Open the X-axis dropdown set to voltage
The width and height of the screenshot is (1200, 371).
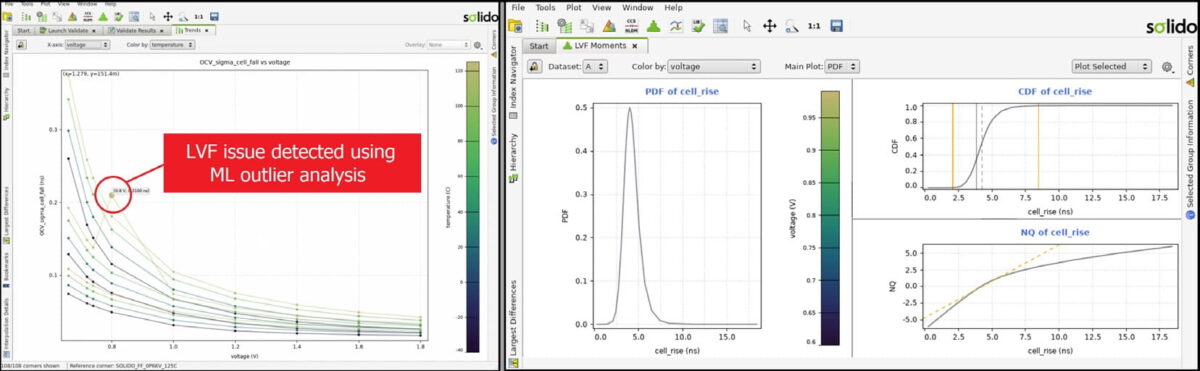(x=87, y=44)
